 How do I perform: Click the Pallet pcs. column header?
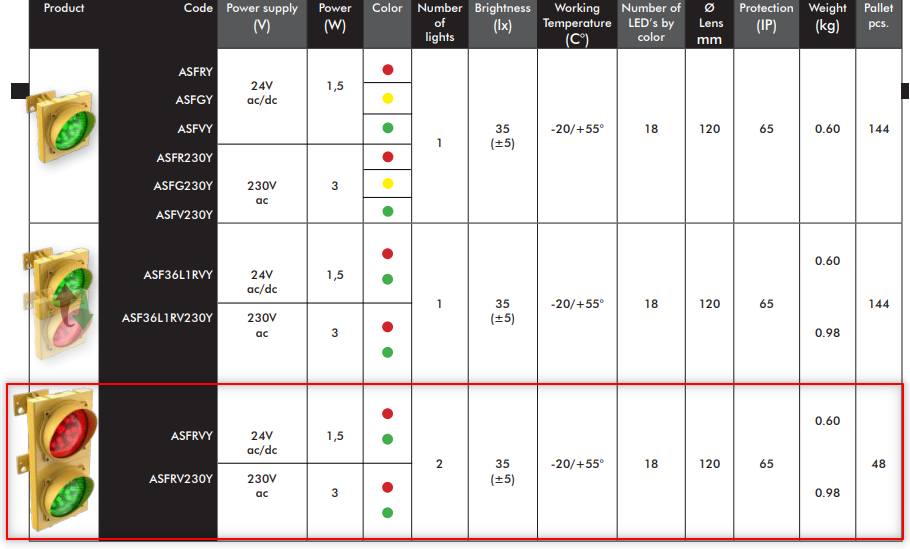[x=878, y=15]
